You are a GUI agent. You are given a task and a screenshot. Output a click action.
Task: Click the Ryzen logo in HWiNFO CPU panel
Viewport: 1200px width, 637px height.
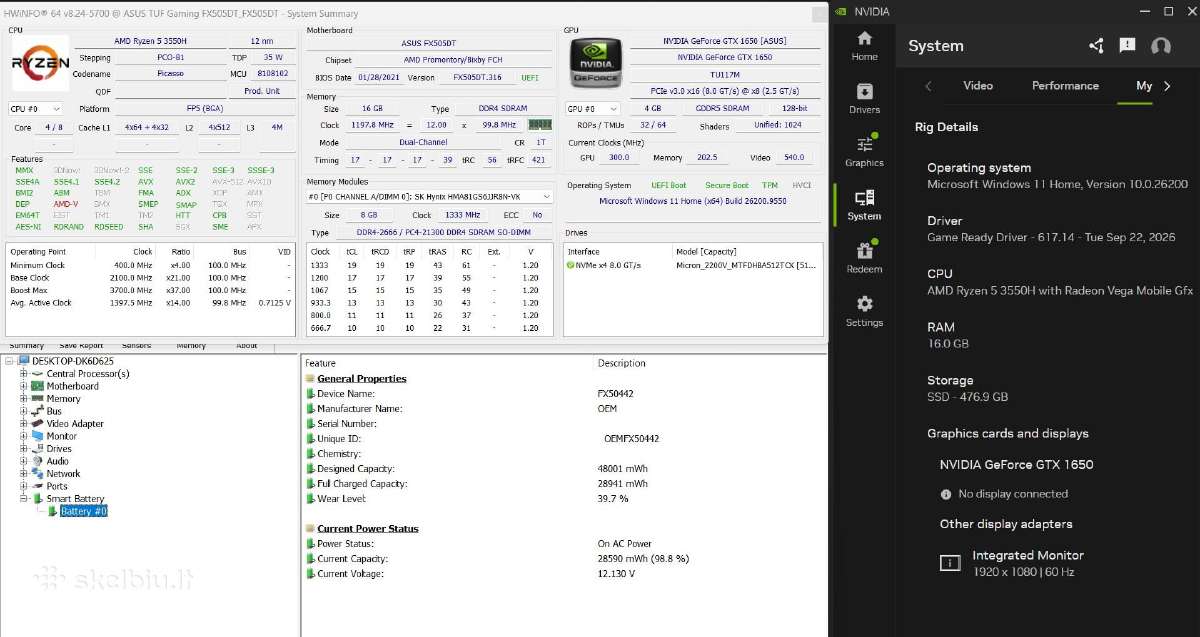coord(40,62)
